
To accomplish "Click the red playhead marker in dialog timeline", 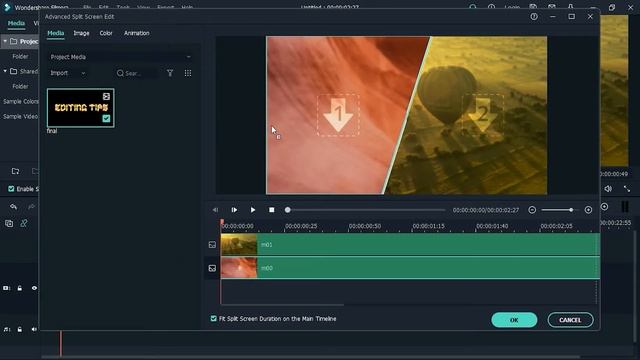I will point(222,222).
